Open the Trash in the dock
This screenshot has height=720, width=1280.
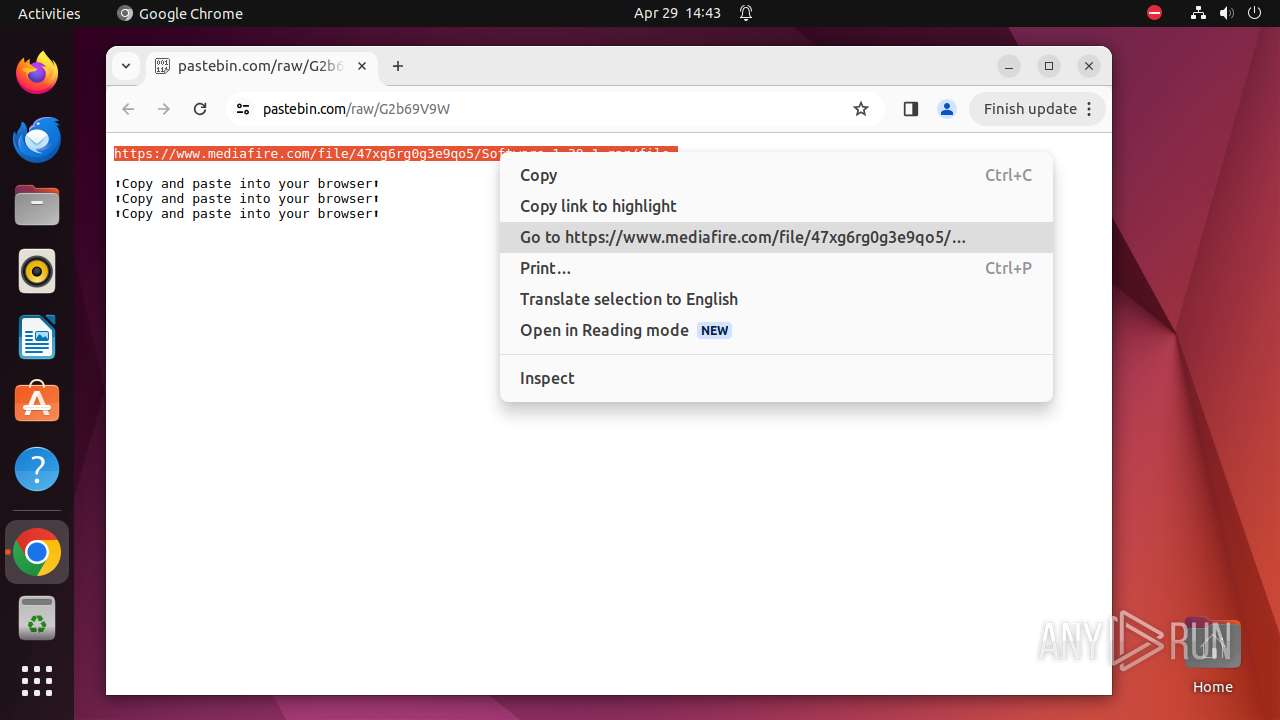coord(37,618)
